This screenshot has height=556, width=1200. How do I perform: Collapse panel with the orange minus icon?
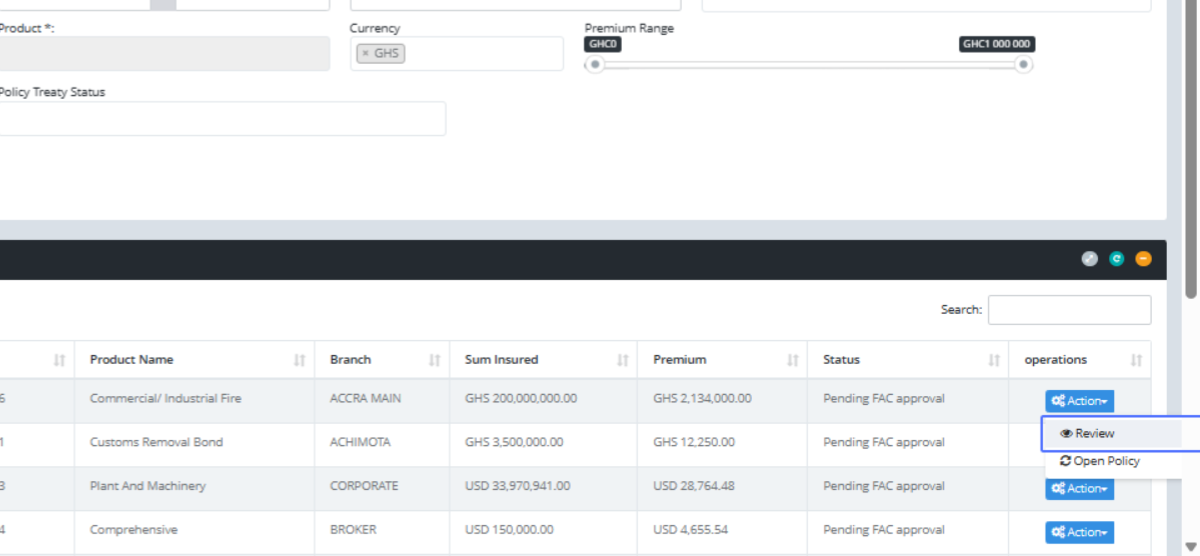click(1143, 259)
